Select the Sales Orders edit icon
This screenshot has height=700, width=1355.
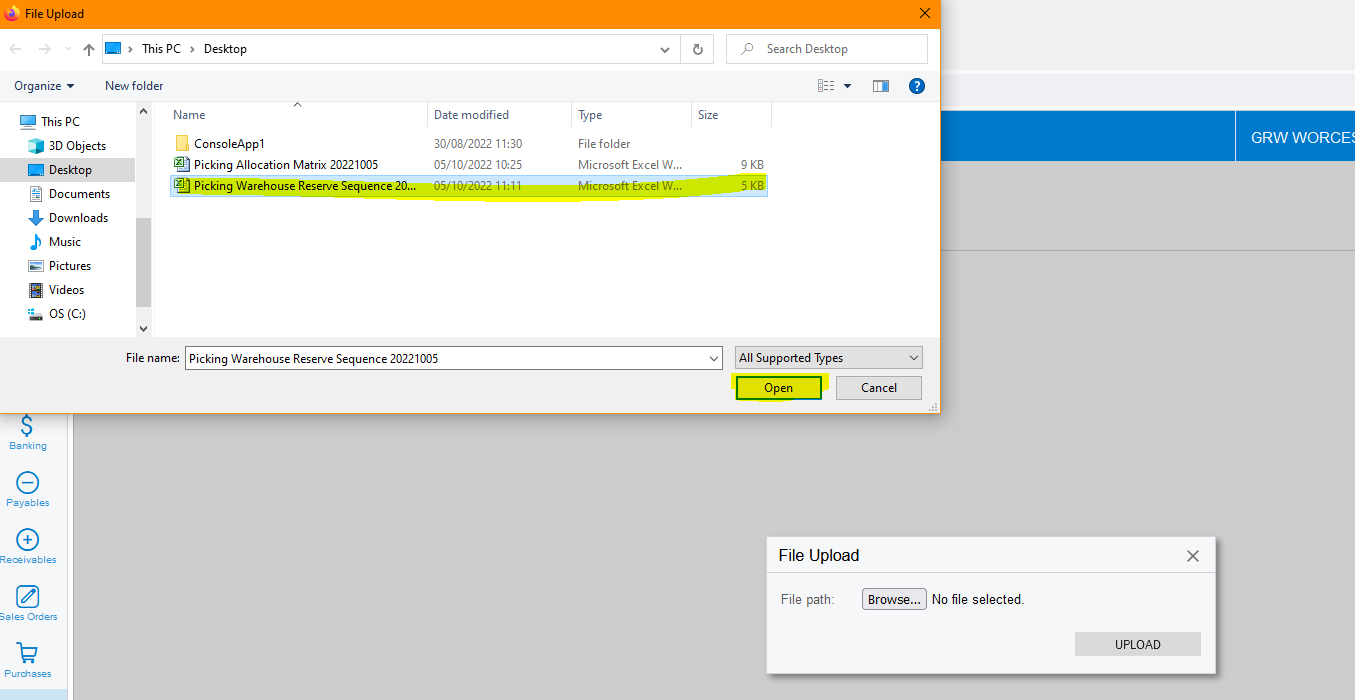28,597
